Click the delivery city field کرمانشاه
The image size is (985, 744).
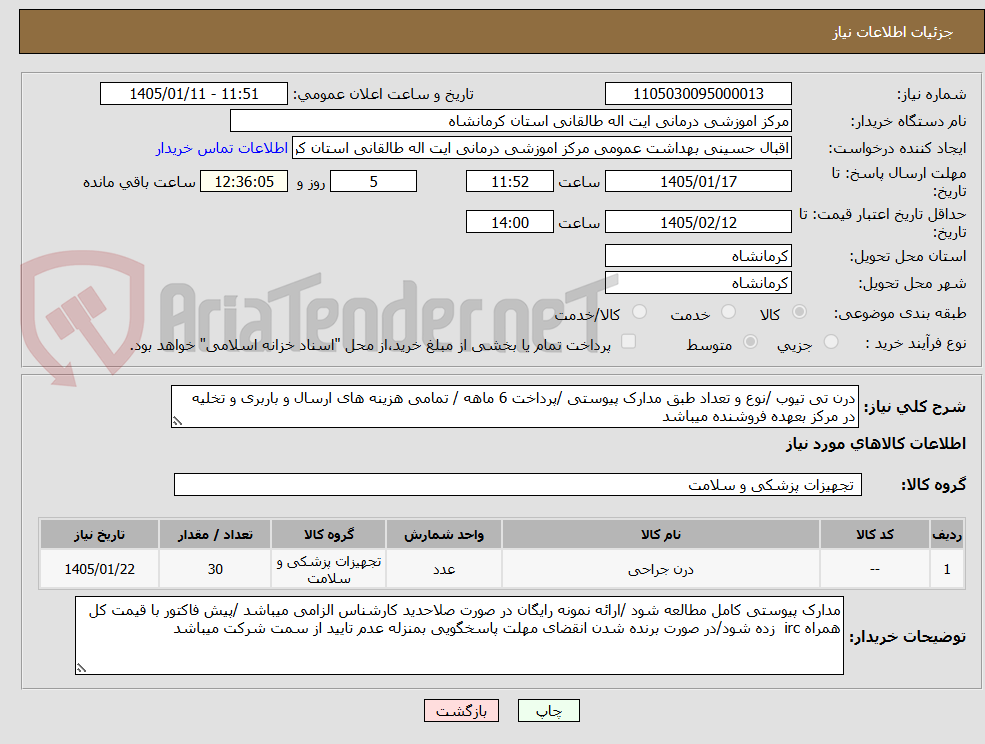(x=698, y=283)
